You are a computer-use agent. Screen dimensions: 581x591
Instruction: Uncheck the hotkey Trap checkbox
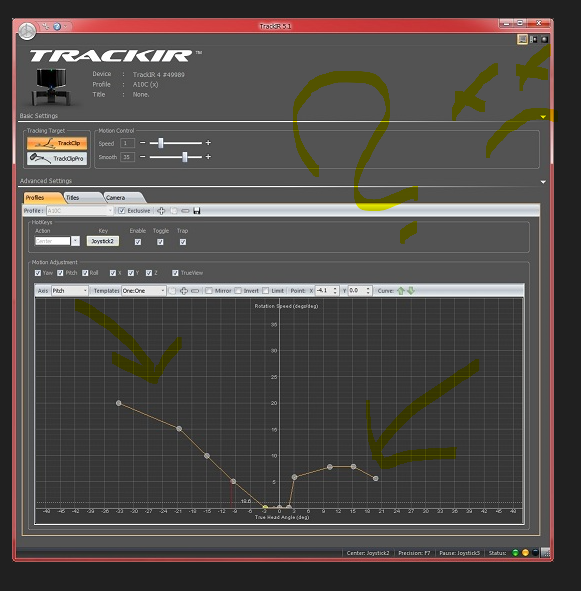(183, 242)
